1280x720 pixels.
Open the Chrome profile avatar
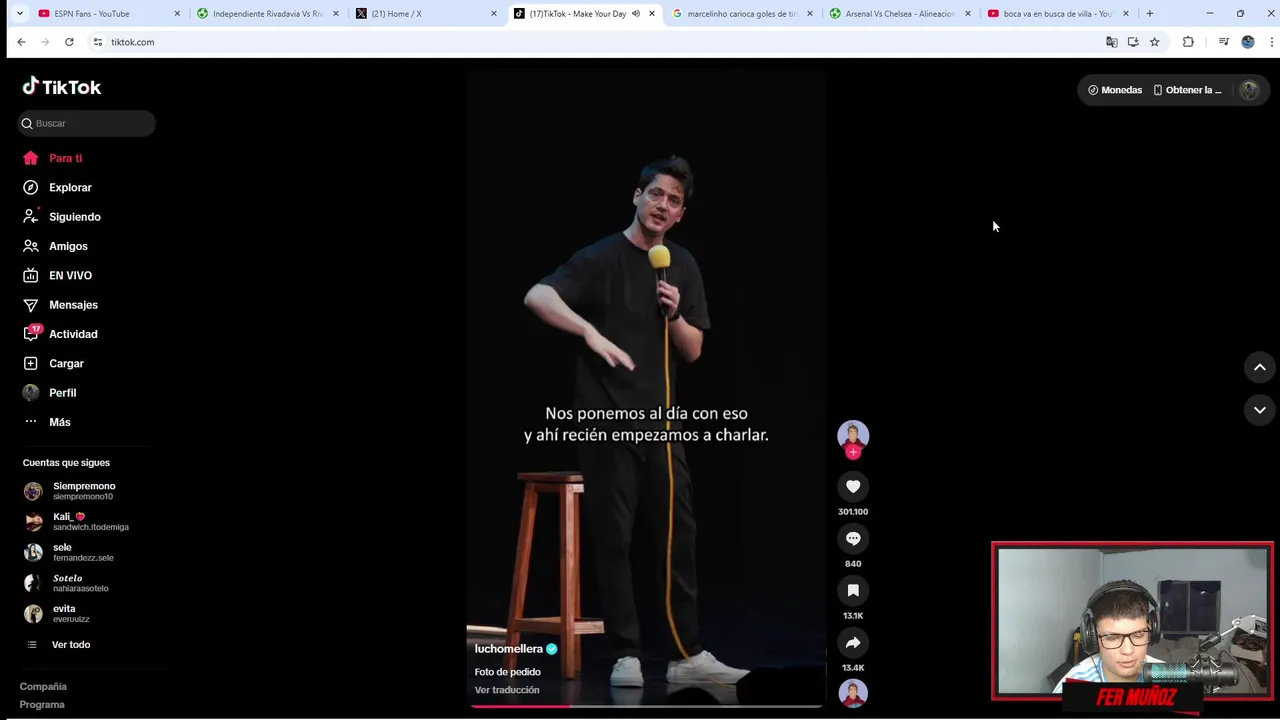pyautogui.click(x=1248, y=42)
